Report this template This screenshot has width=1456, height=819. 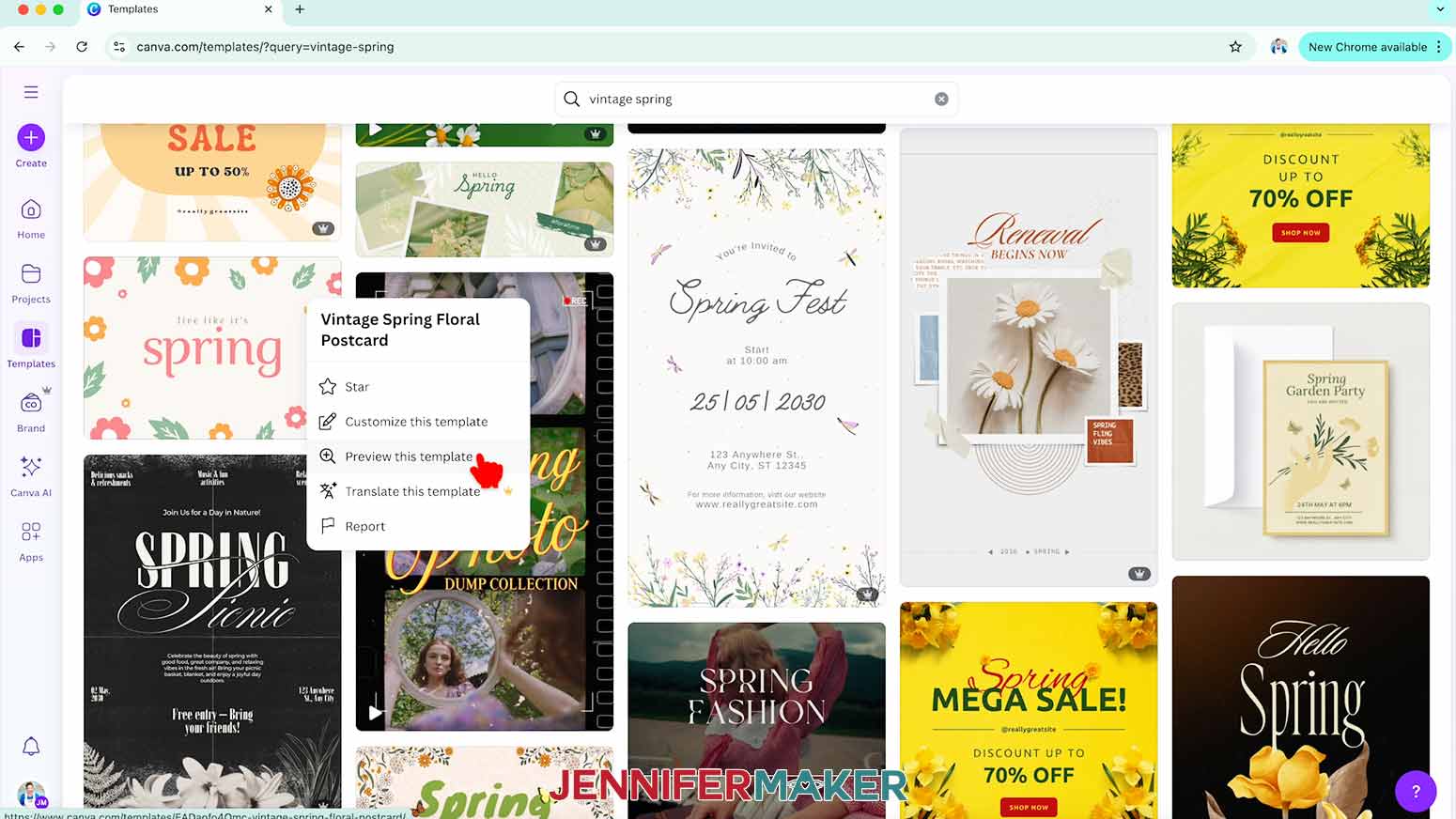pos(418,526)
